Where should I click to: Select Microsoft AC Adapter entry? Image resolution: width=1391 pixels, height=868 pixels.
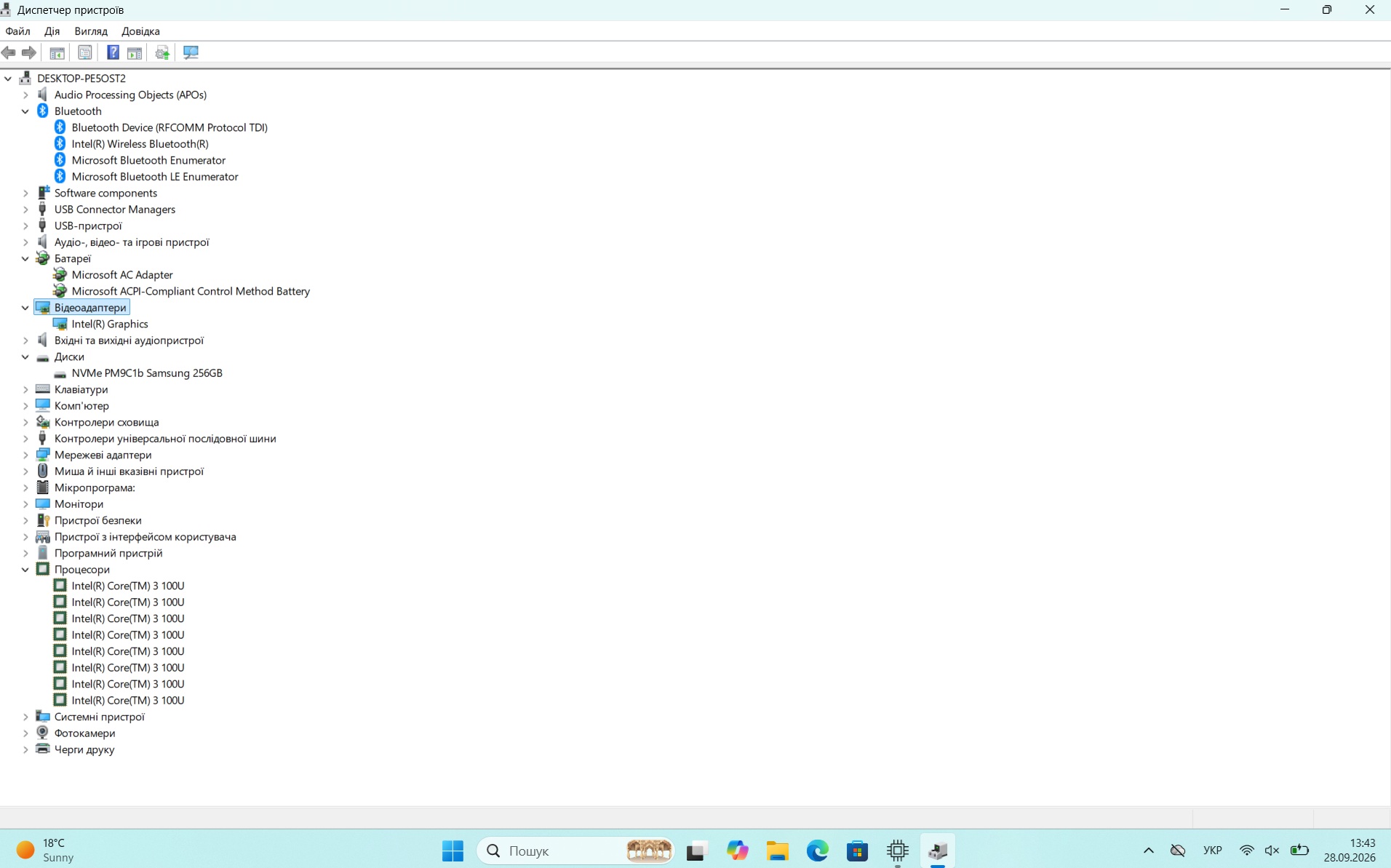[x=122, y=275]
